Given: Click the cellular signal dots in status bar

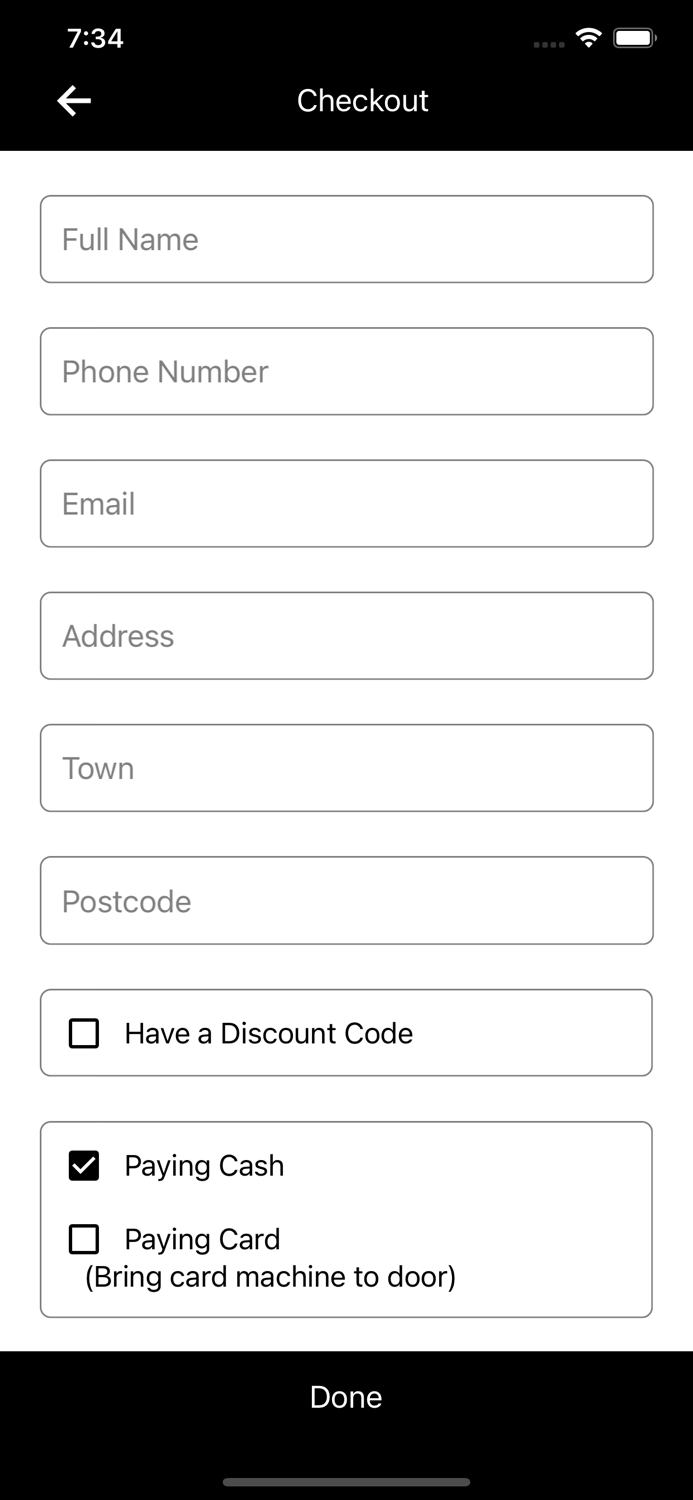Looking at the screenshot, I should coord(549,42).
